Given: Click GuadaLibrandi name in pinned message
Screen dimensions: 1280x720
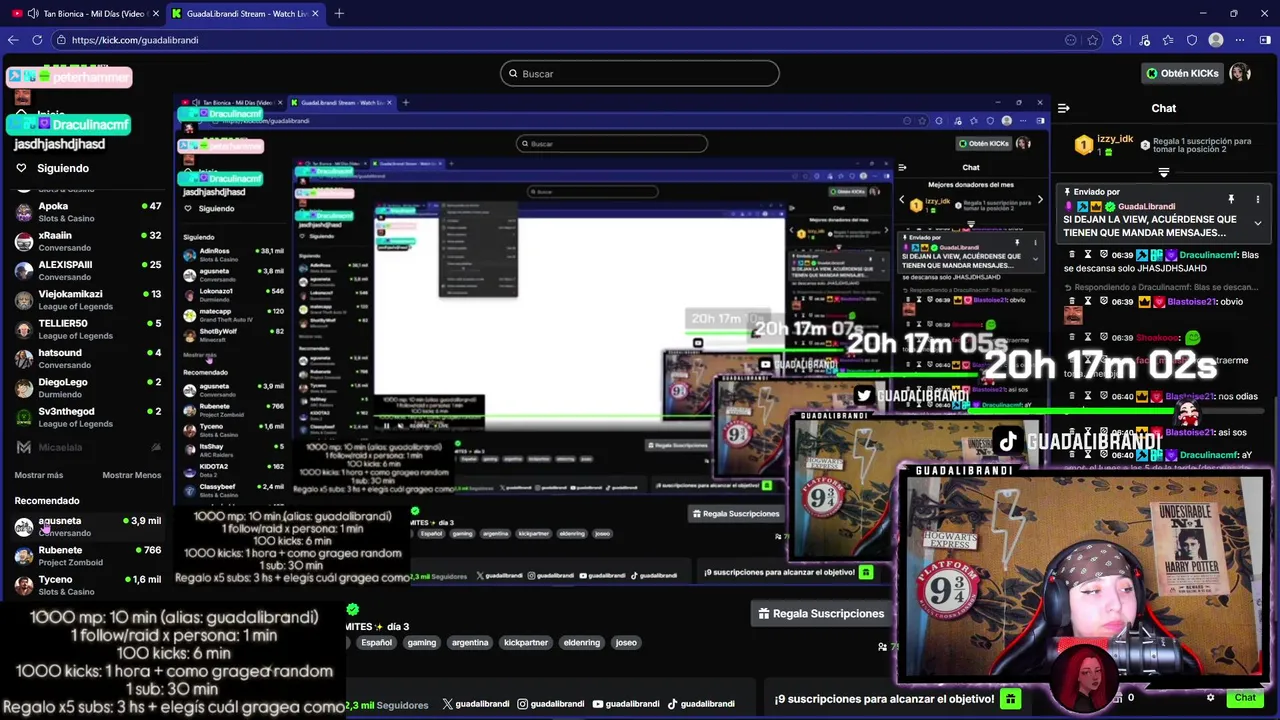Looking at the screenshot, I should (1146, 206).
